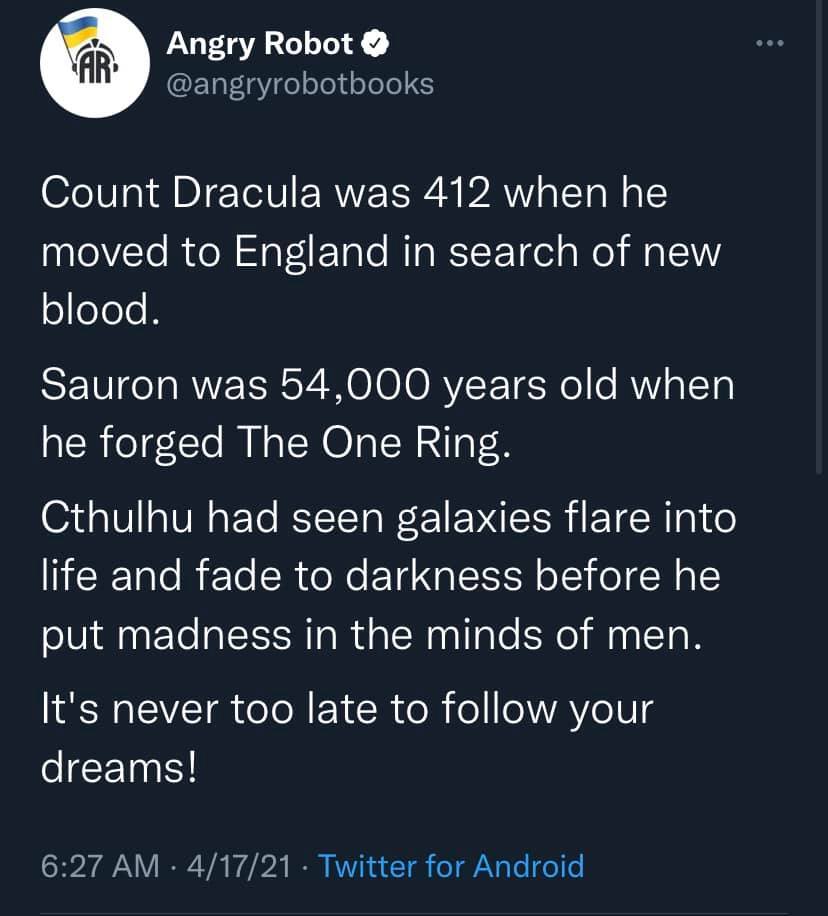Image resolution: width=828 pixels, height=916 pixels.
Task: Open the Angry Robot display name
Action: (x=259, y=43)
